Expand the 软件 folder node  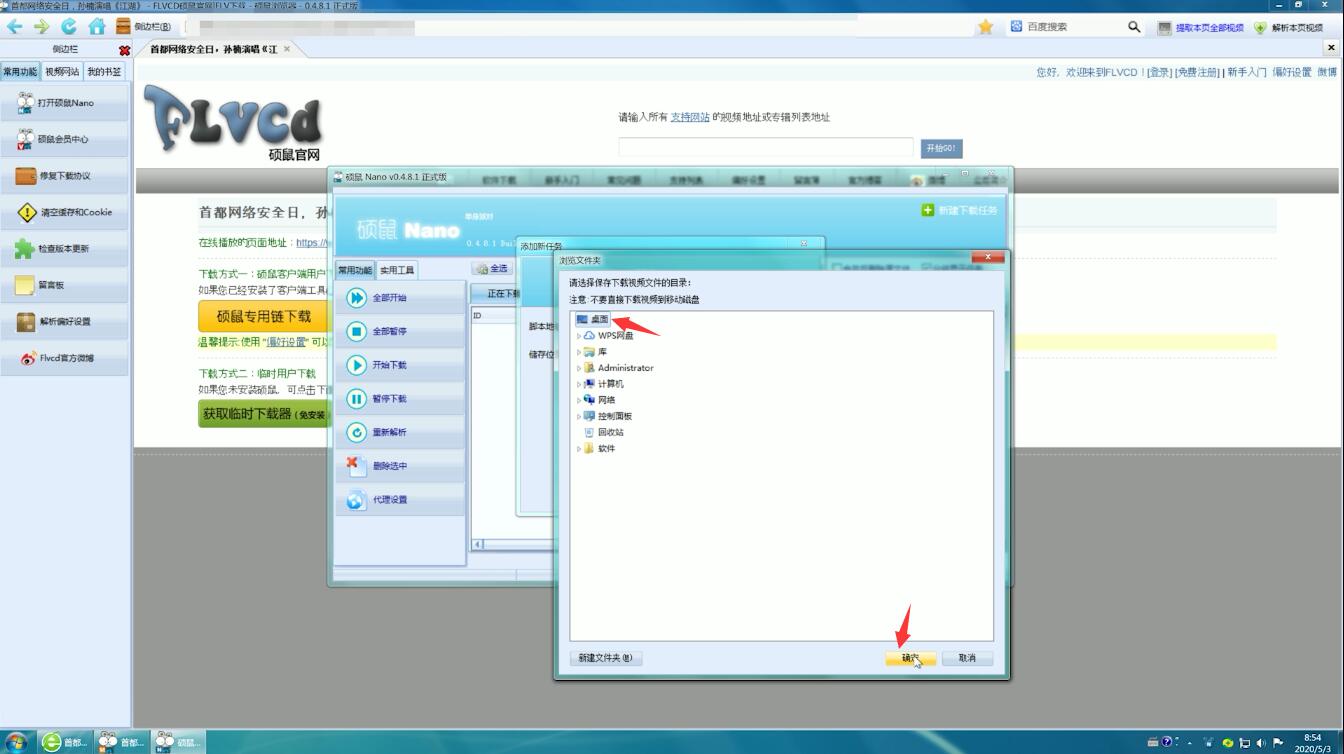579,448
